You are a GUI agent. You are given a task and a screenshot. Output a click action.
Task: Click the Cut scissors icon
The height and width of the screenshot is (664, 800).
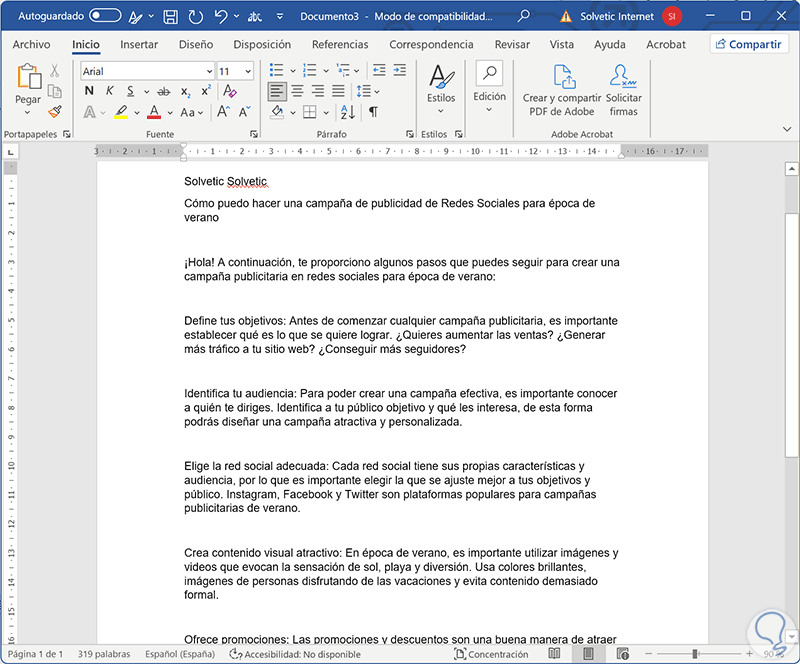55,70
